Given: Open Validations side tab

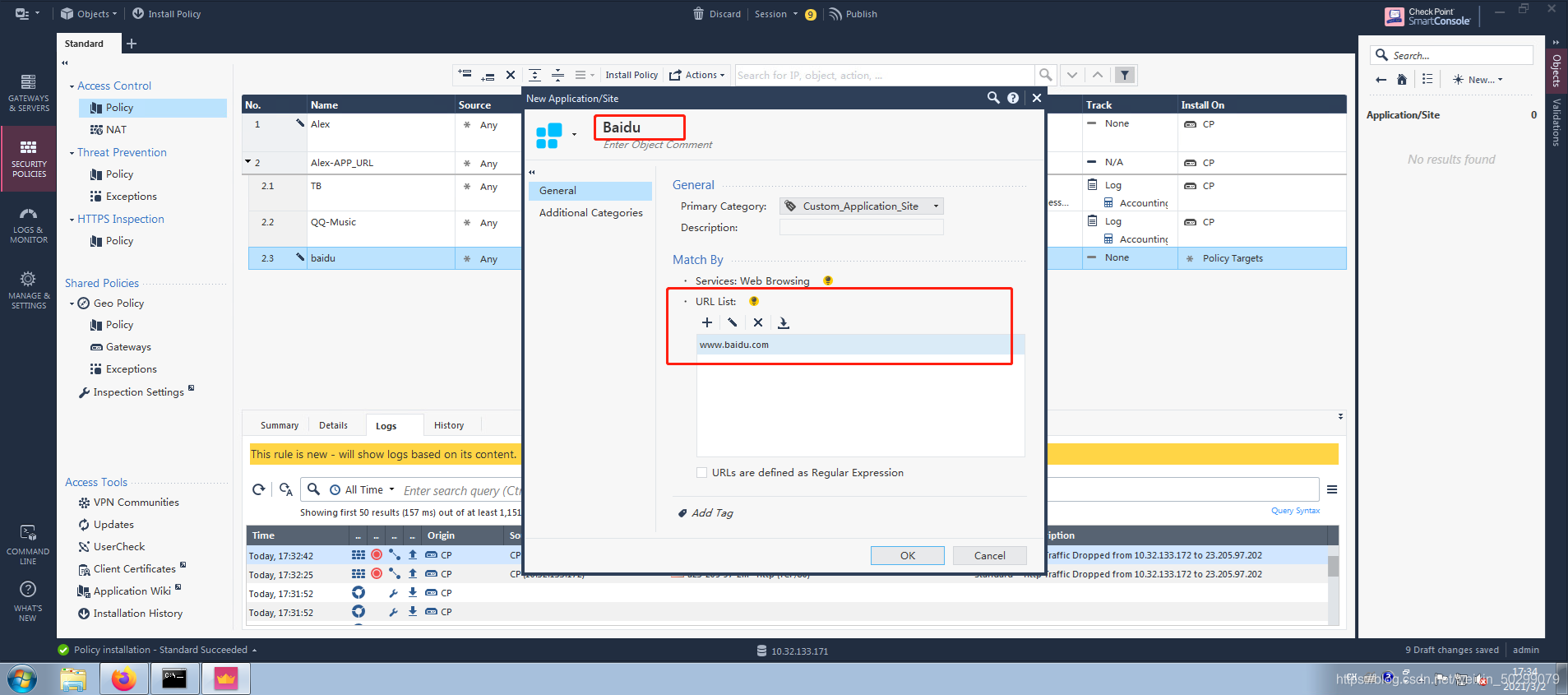Looking at the screenshot, I should click(1556, 123).
